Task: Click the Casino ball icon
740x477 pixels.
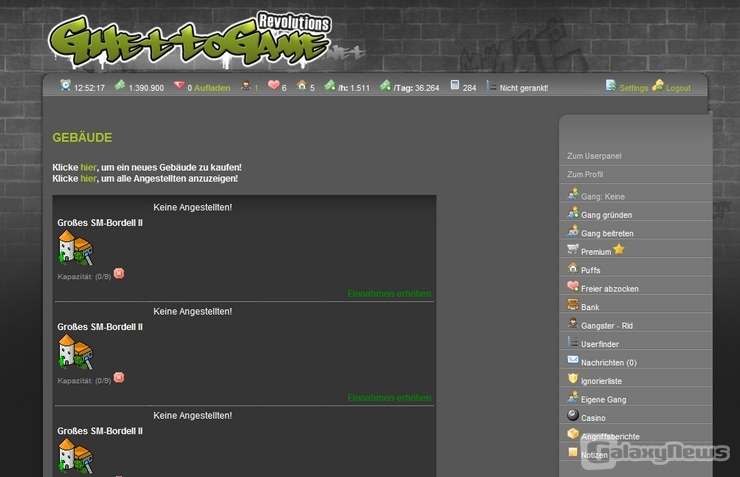Action: click(x=572, y=415)
